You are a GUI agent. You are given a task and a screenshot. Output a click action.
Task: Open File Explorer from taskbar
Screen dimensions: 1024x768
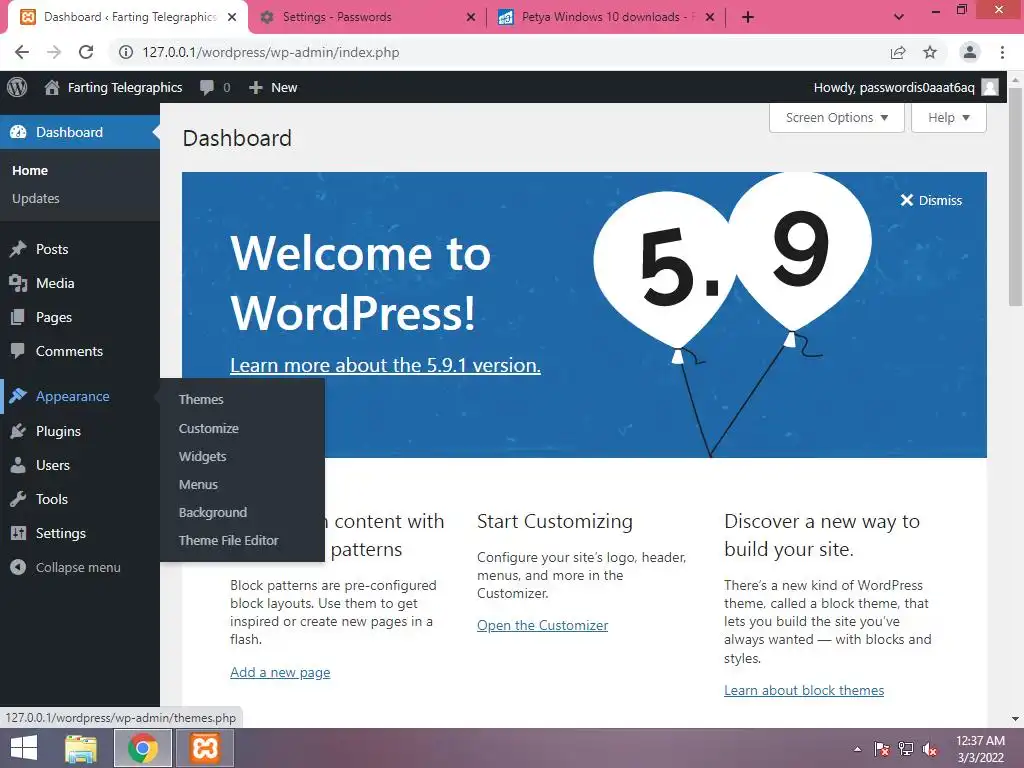click(81, 748)
